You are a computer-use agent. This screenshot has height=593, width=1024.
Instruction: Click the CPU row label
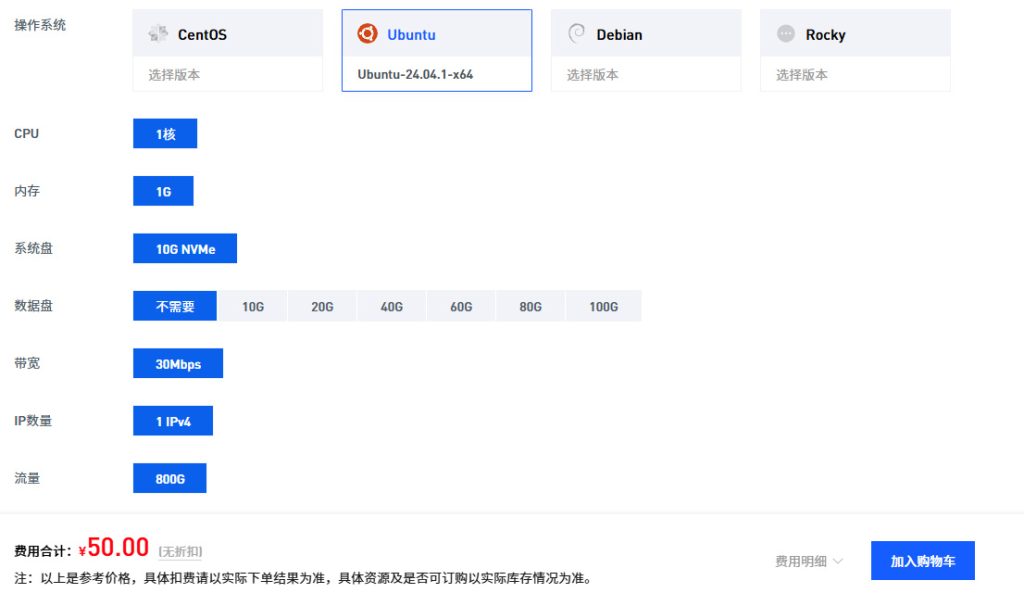(x=26, y=133)
